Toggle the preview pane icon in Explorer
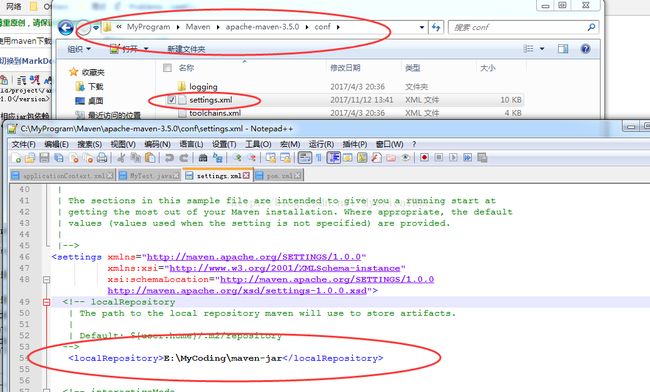Image resolution: width=650 pixels, height=392 pixels. pyautogui.click(x=563, y=49)
